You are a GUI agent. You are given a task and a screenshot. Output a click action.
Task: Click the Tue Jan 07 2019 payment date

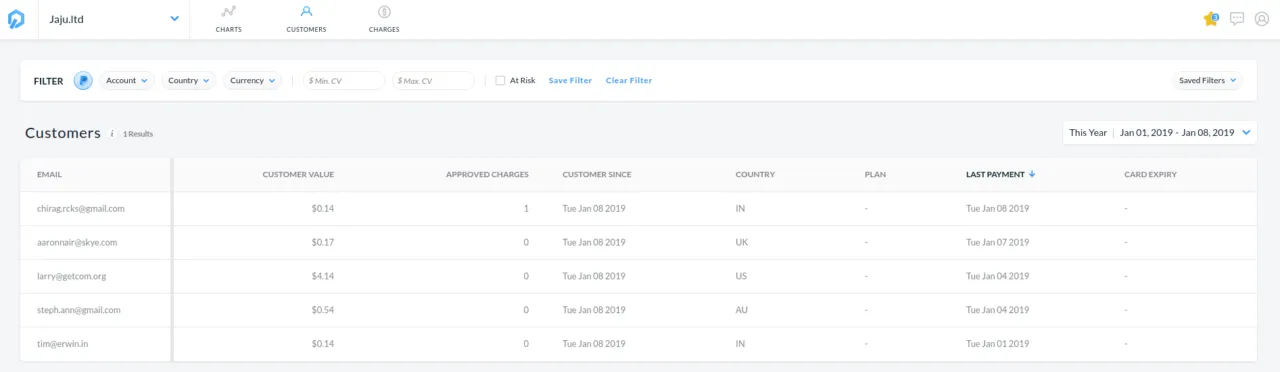pos(997,243)
